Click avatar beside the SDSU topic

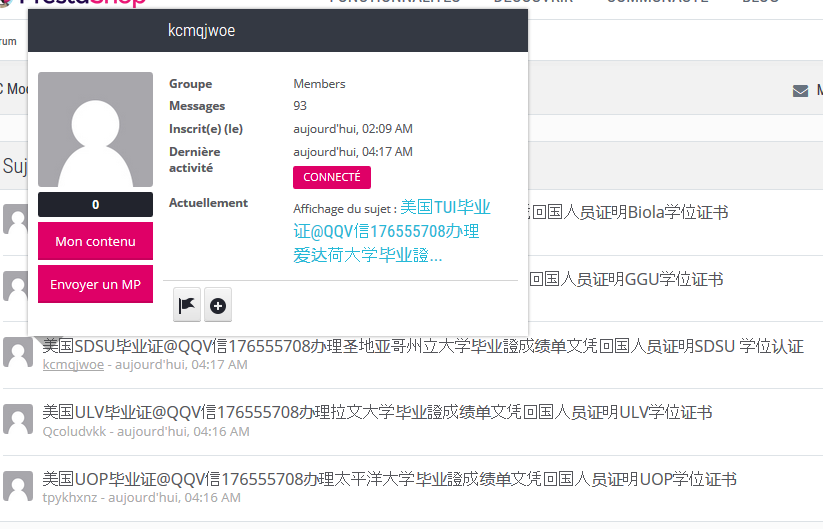(x=17, y=352)
